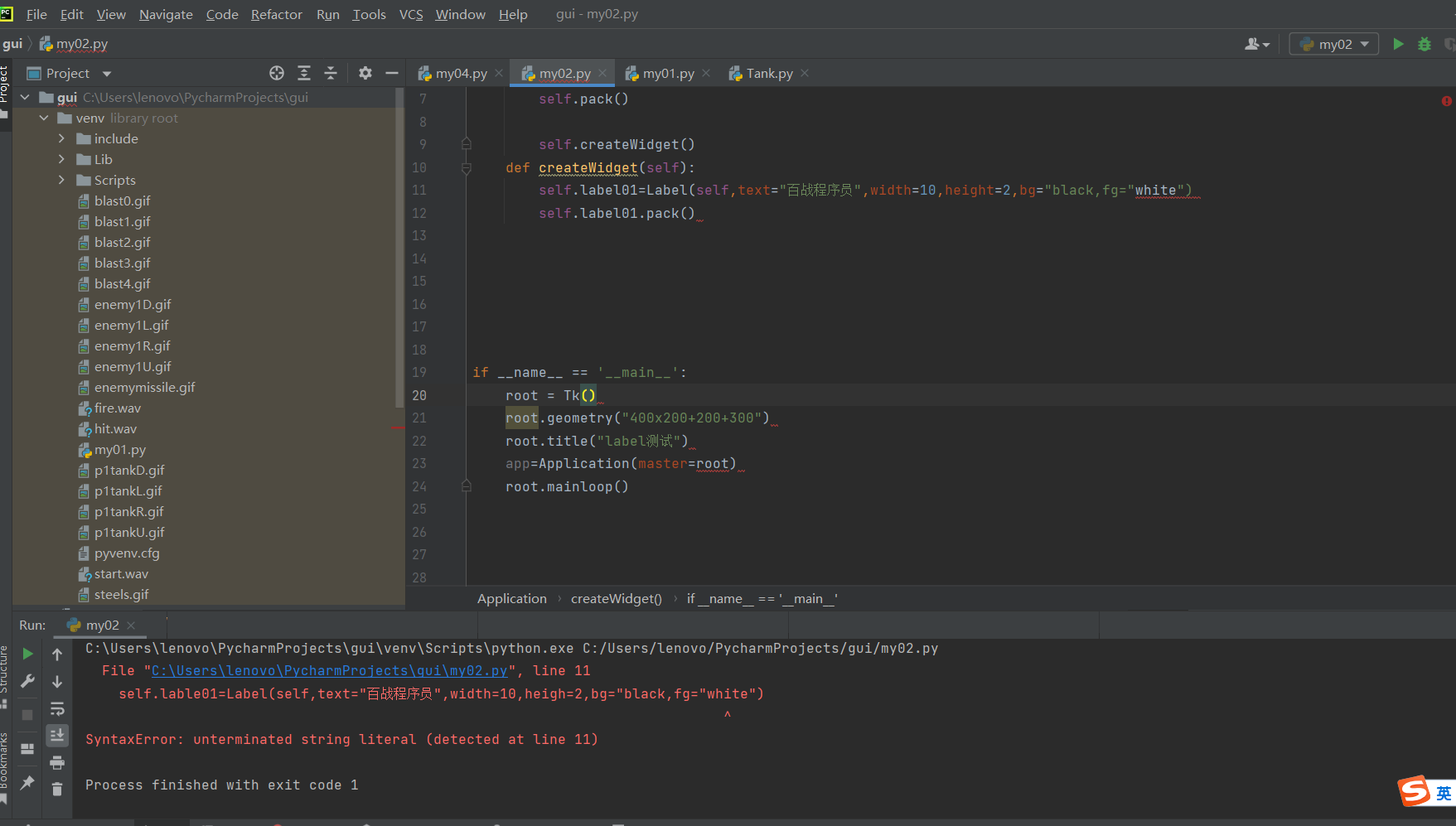
Task: Click the fold marker at line 10
Action: [x=467, y=168]
